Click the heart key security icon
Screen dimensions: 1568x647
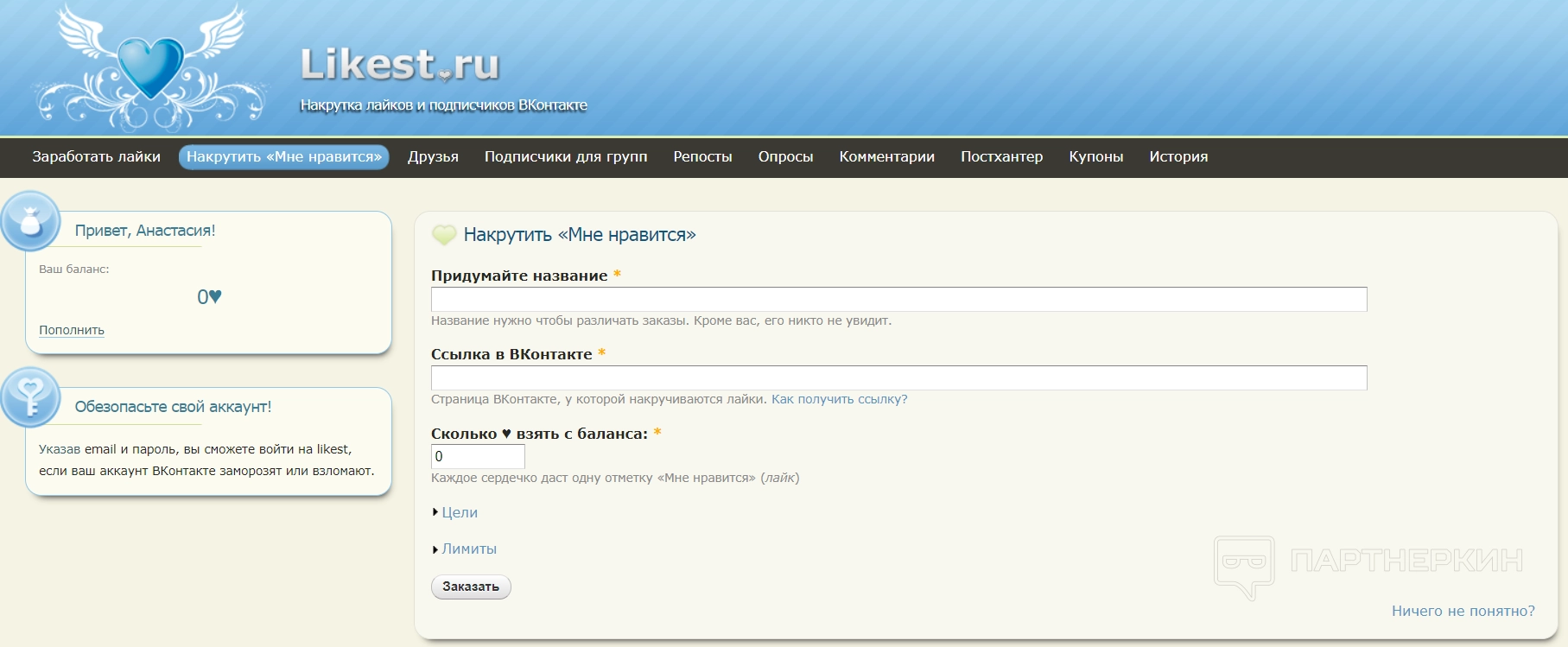click(x=31, y=397)
